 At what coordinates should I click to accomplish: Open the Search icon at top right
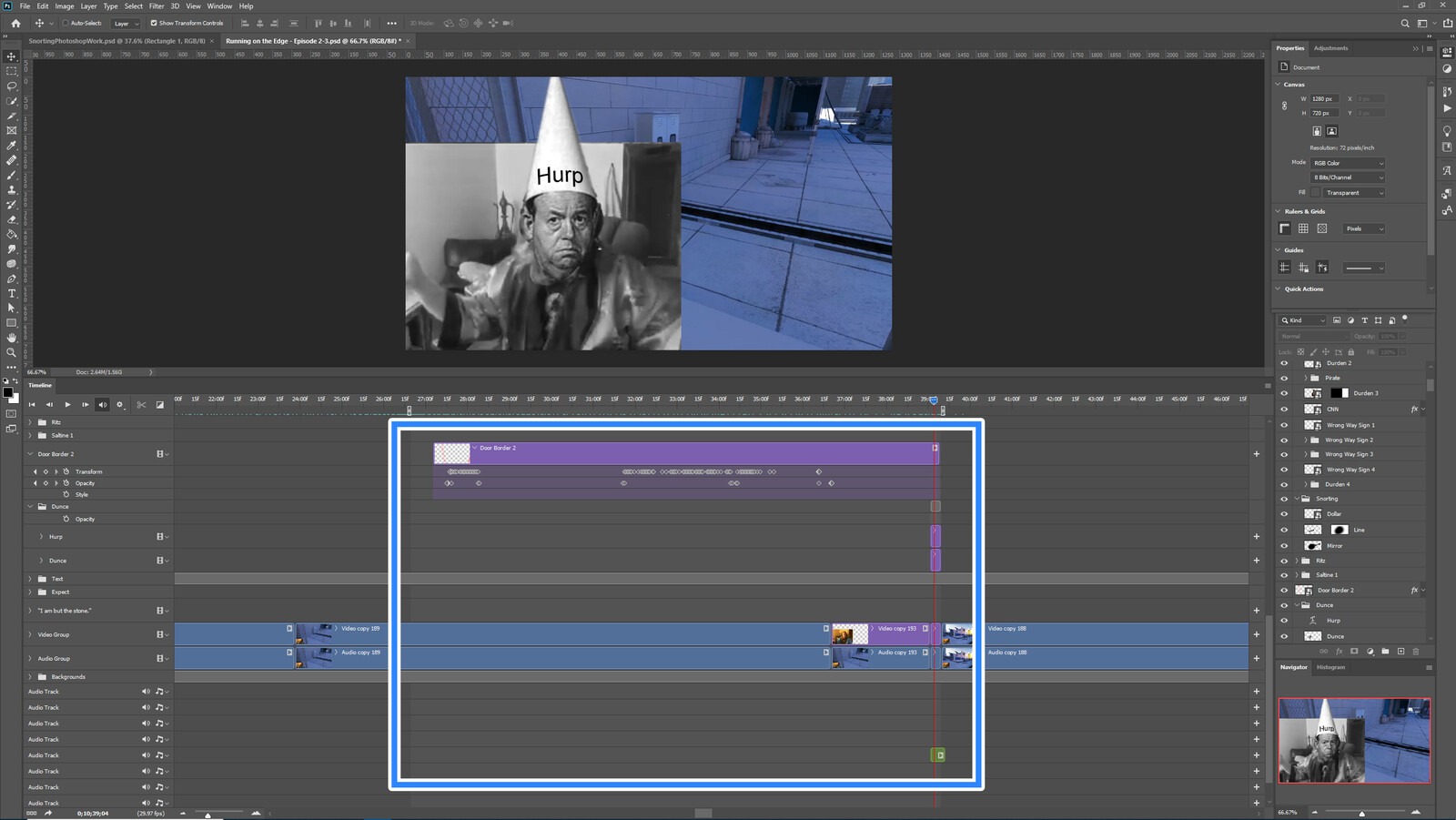tap(1405, 24)
